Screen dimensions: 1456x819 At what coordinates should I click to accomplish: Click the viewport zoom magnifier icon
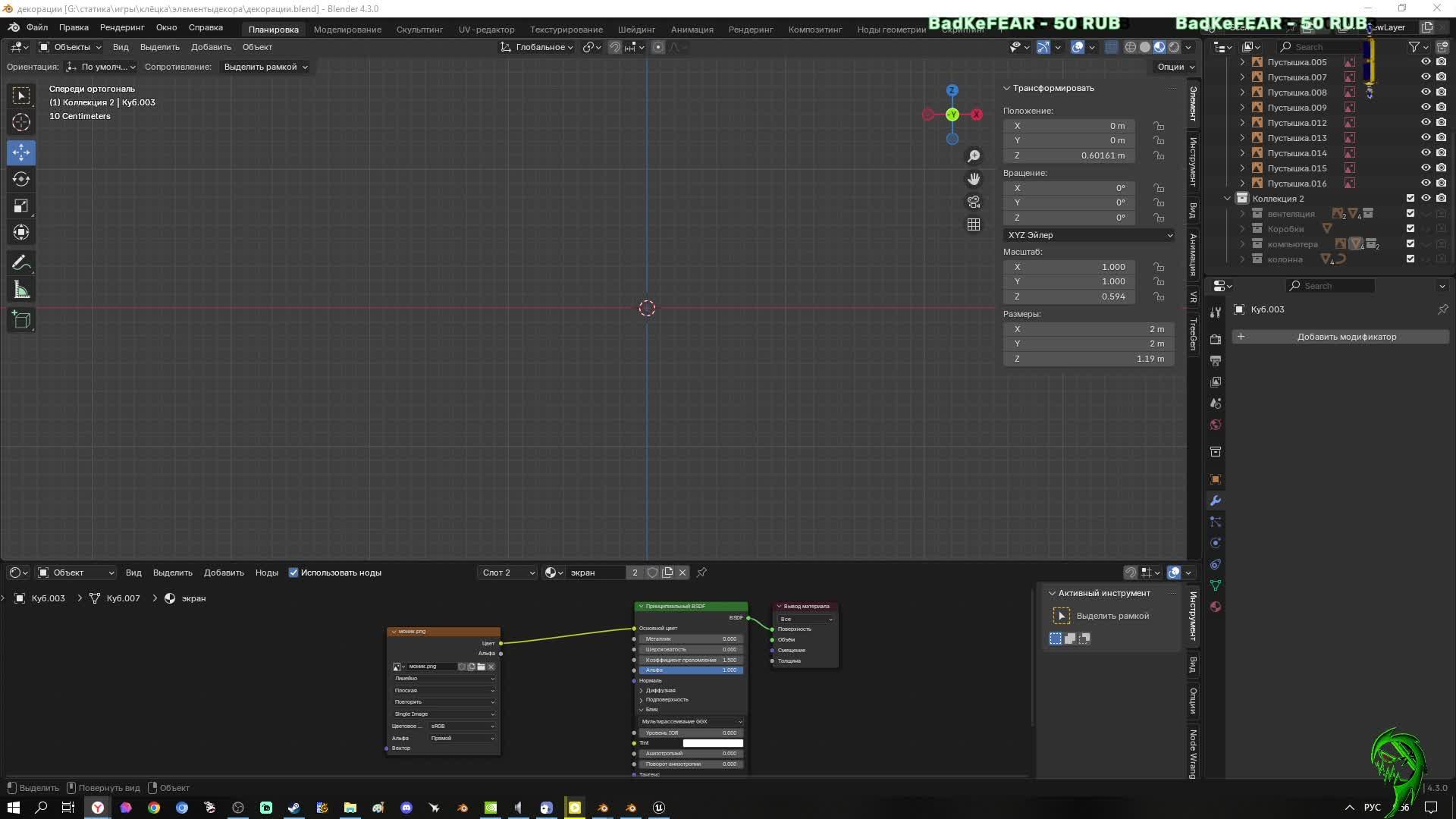[x=974, y=156]
